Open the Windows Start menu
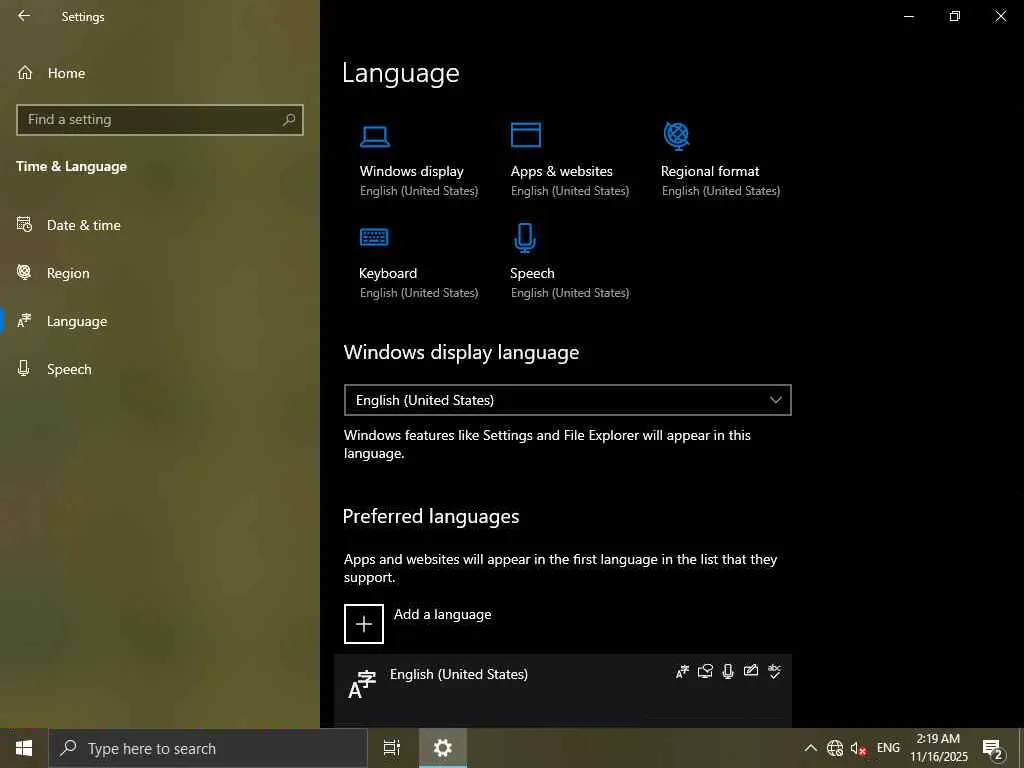The height and width of the screenshot is (768, 1024). pos(24,748)
